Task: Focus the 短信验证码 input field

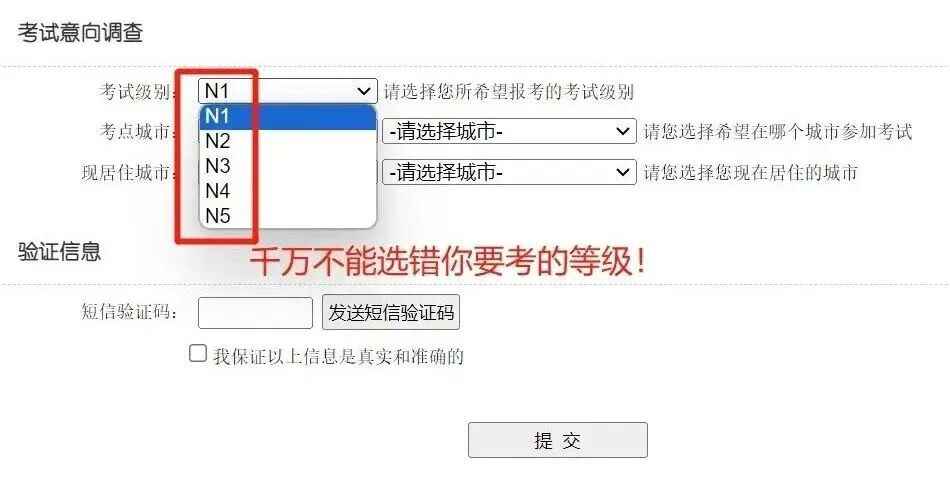Action: pyautogui.click(x=255, y=313)
